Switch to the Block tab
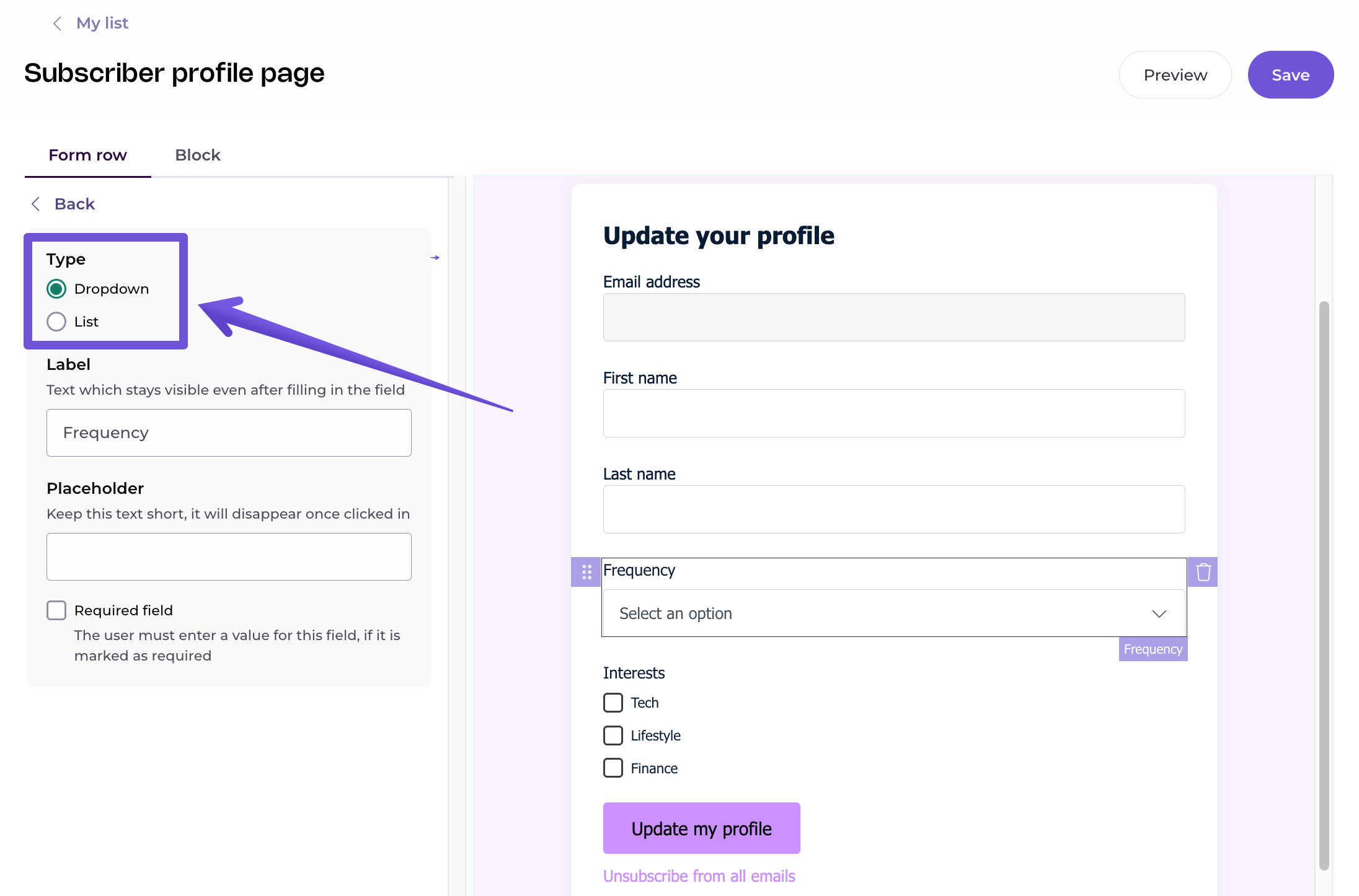This screenshot has width=1359, height=896. [197, 155]
